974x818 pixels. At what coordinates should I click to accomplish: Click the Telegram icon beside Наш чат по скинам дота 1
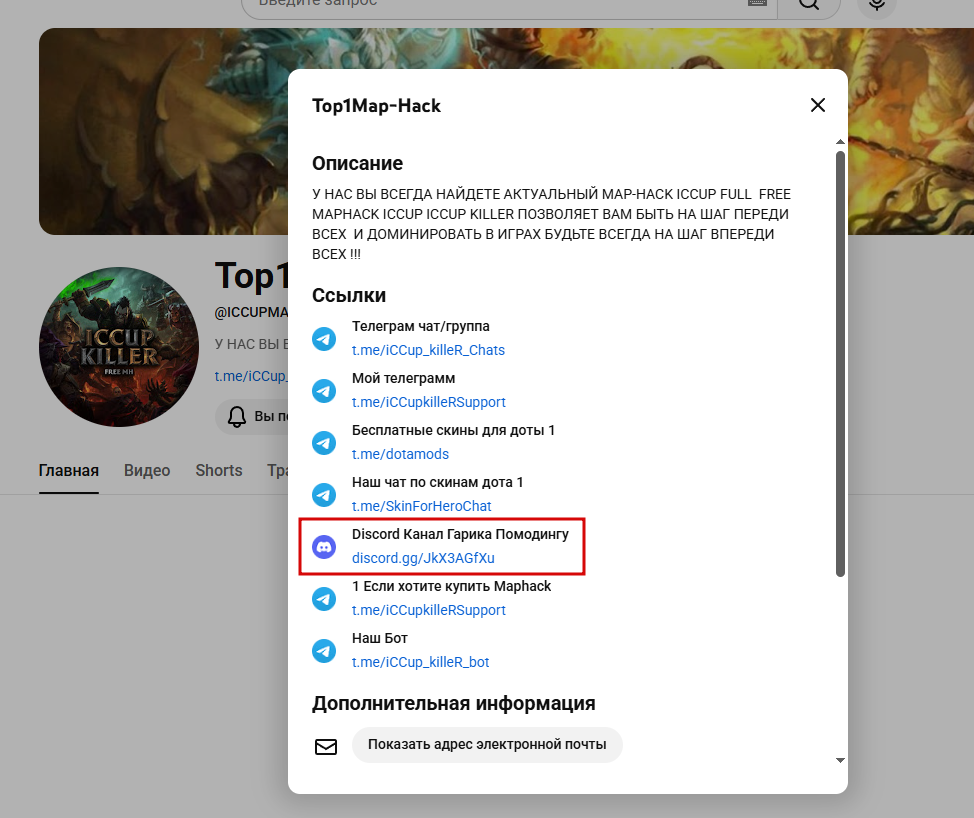tap(324, 495)
